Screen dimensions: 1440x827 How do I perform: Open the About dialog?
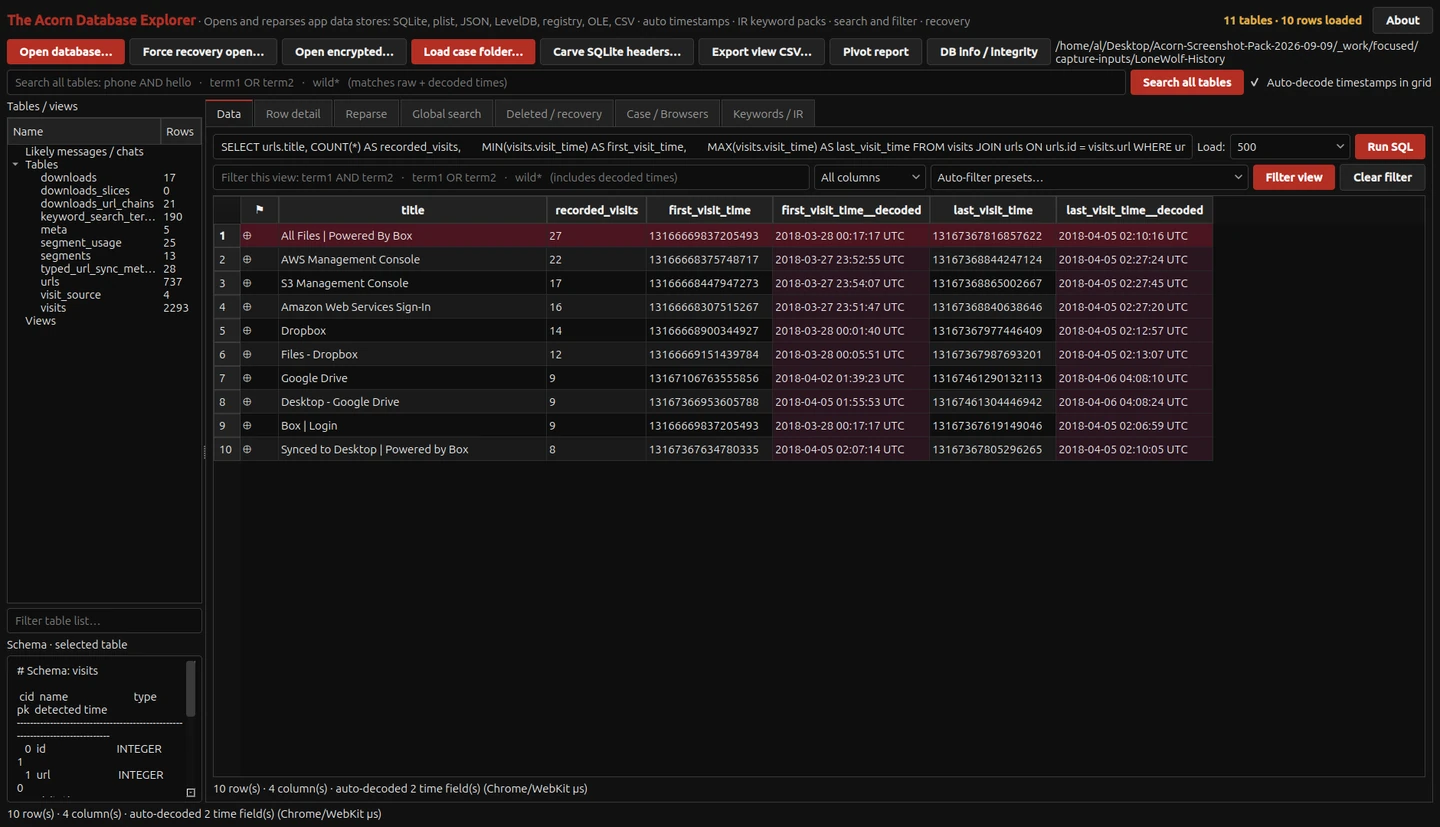point(1402,20)
